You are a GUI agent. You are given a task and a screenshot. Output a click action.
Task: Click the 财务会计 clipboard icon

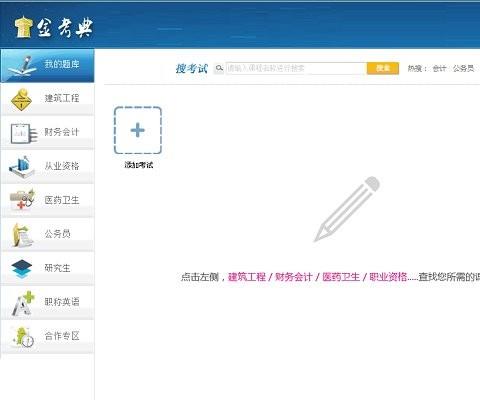pyautogui.click(x=23, y=133)
